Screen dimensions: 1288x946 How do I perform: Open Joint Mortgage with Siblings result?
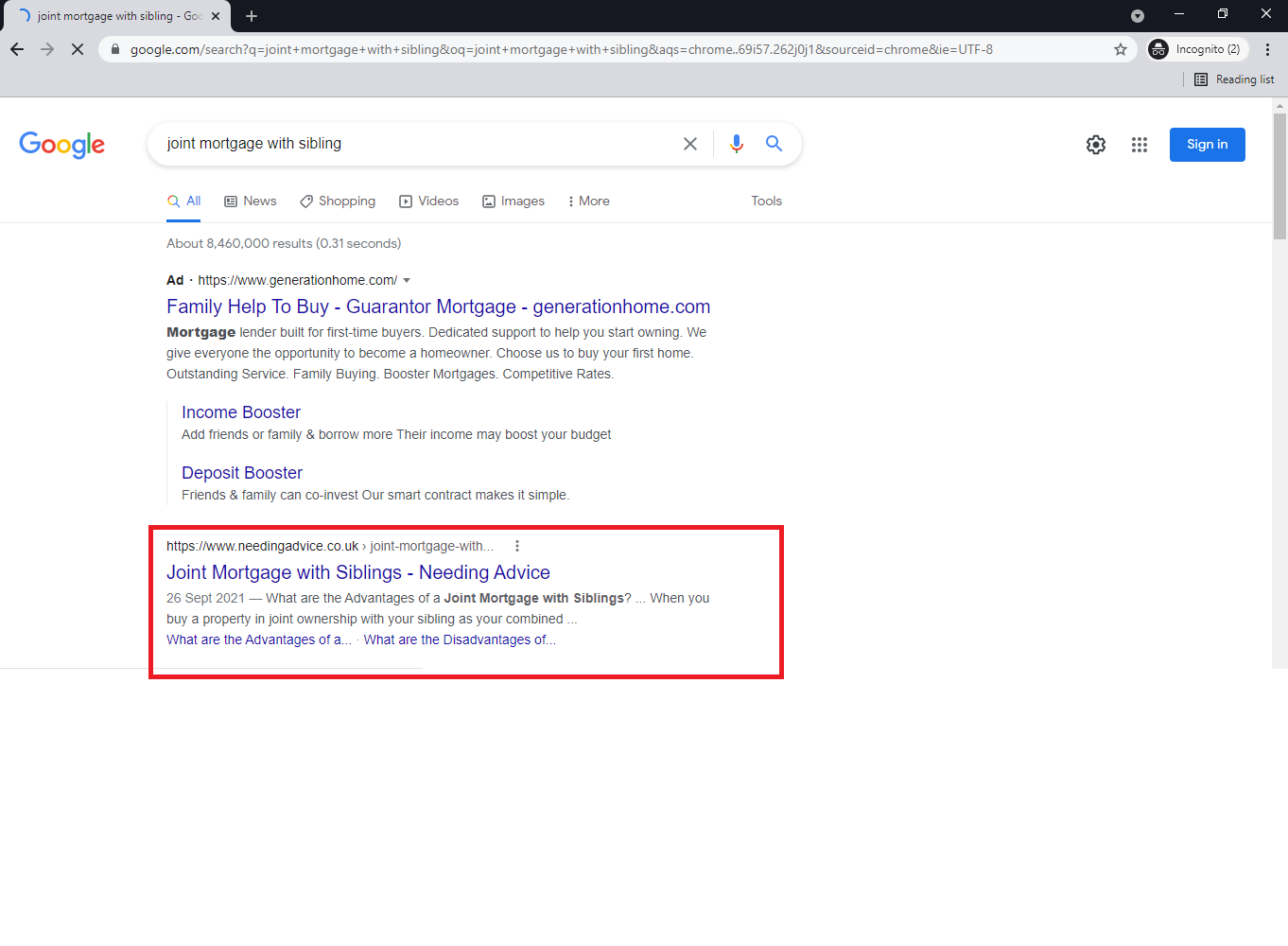tap(357, 572)
